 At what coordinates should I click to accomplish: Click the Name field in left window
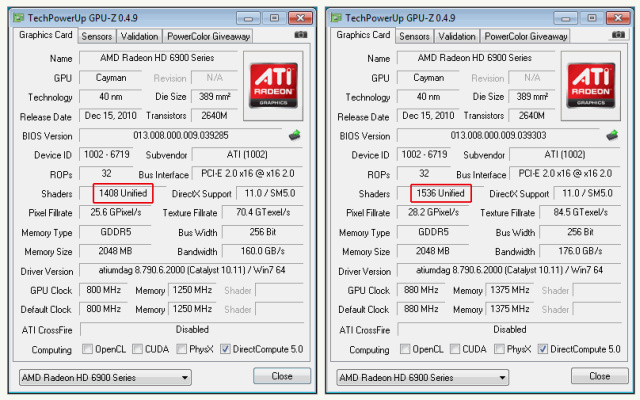tap(158, 58)
